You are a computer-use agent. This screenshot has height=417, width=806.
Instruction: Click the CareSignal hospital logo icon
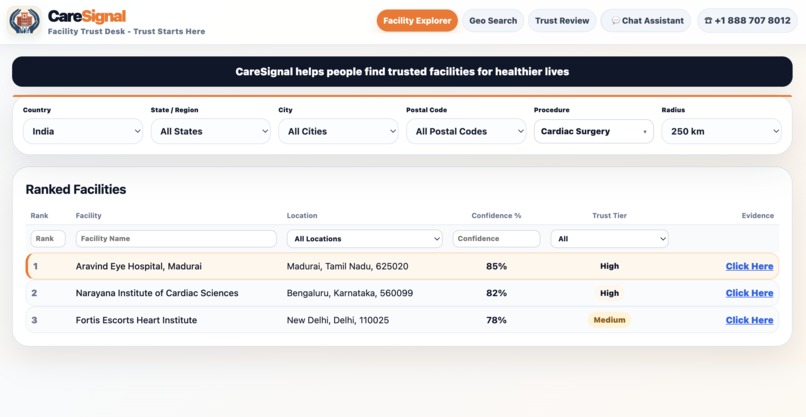pyautogui.click(x=24, y=22)
